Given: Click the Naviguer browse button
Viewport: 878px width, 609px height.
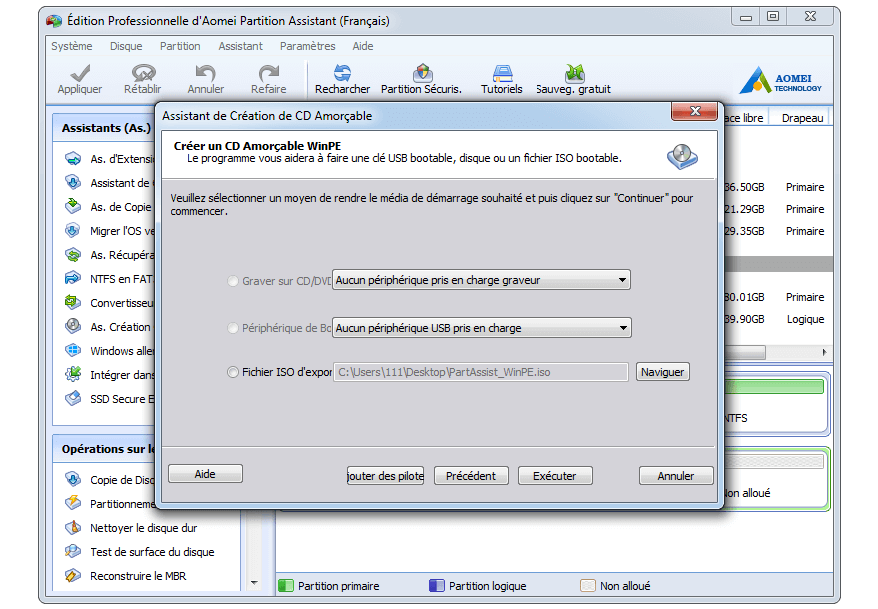Looking at the screenshot, I should tap(662, 372).
